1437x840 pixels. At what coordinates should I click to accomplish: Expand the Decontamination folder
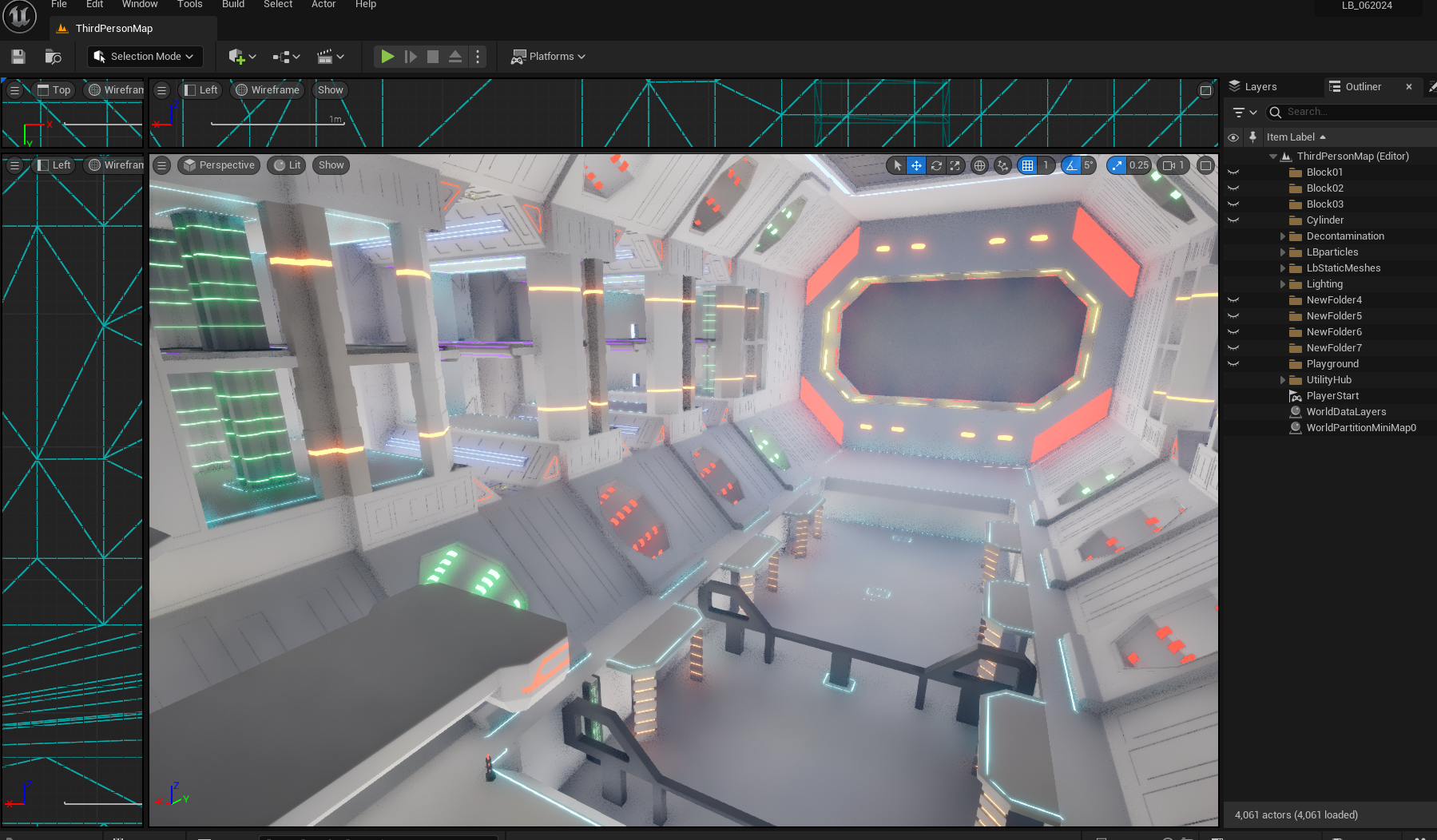coord(1283,236)
